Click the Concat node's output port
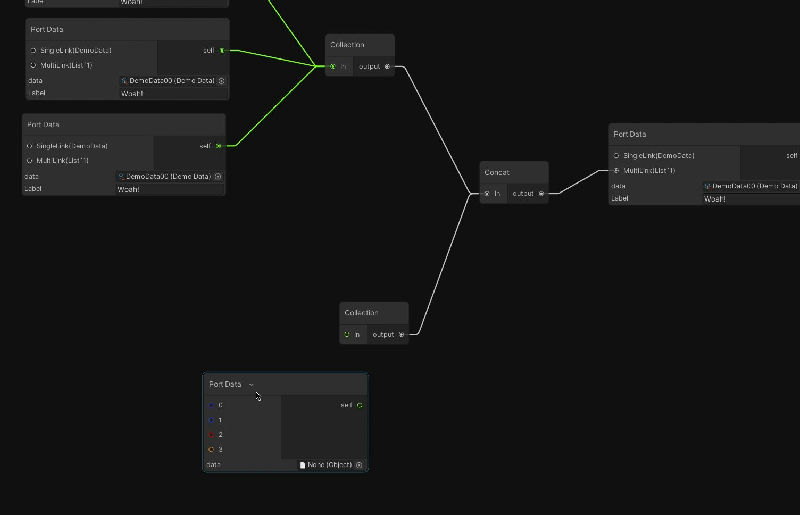This screenshot has height=515, width=800. pyautogui.click(x=541, y=193)
